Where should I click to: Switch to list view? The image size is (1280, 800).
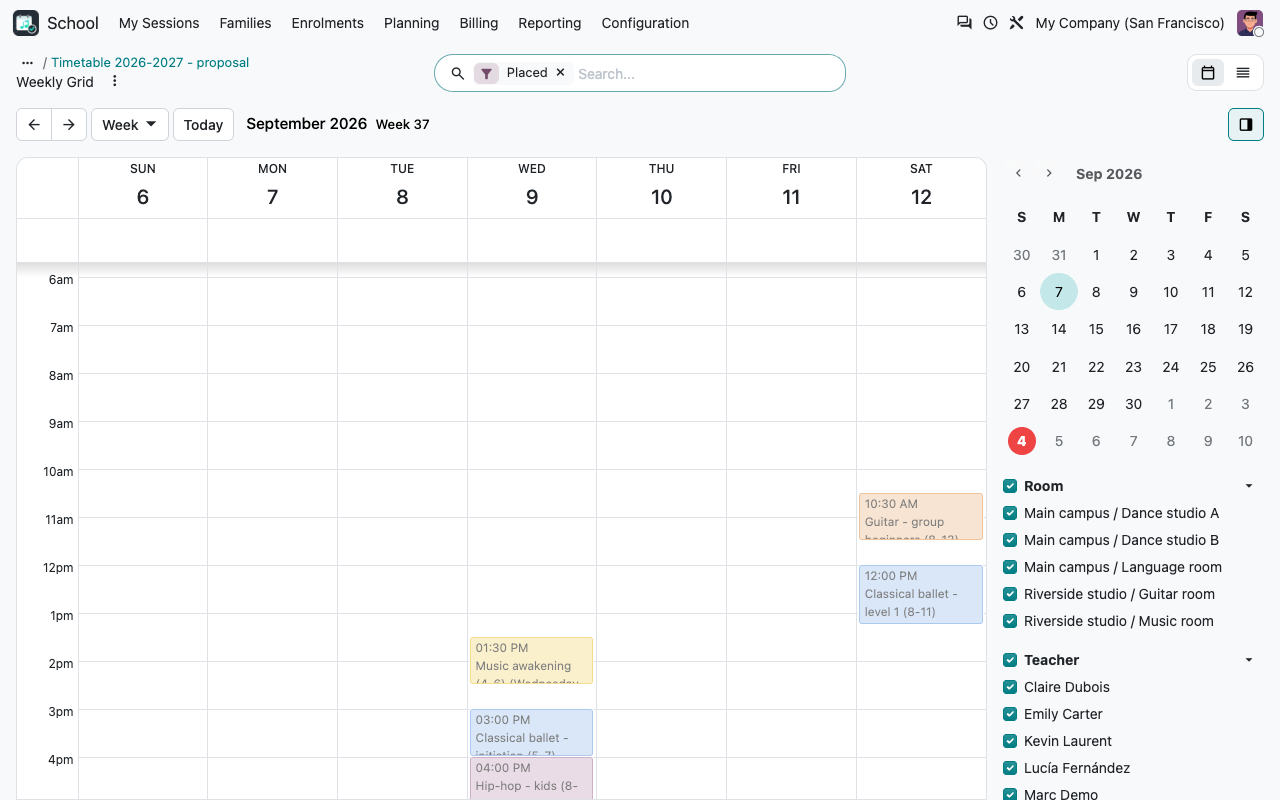click(x=1243, y=73)
